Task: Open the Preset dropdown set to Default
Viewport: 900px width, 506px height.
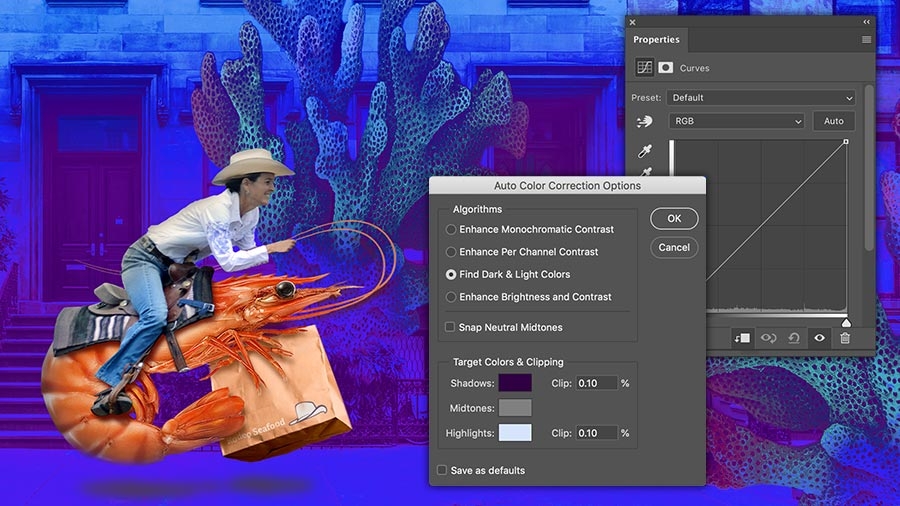Action: [761, 98]
